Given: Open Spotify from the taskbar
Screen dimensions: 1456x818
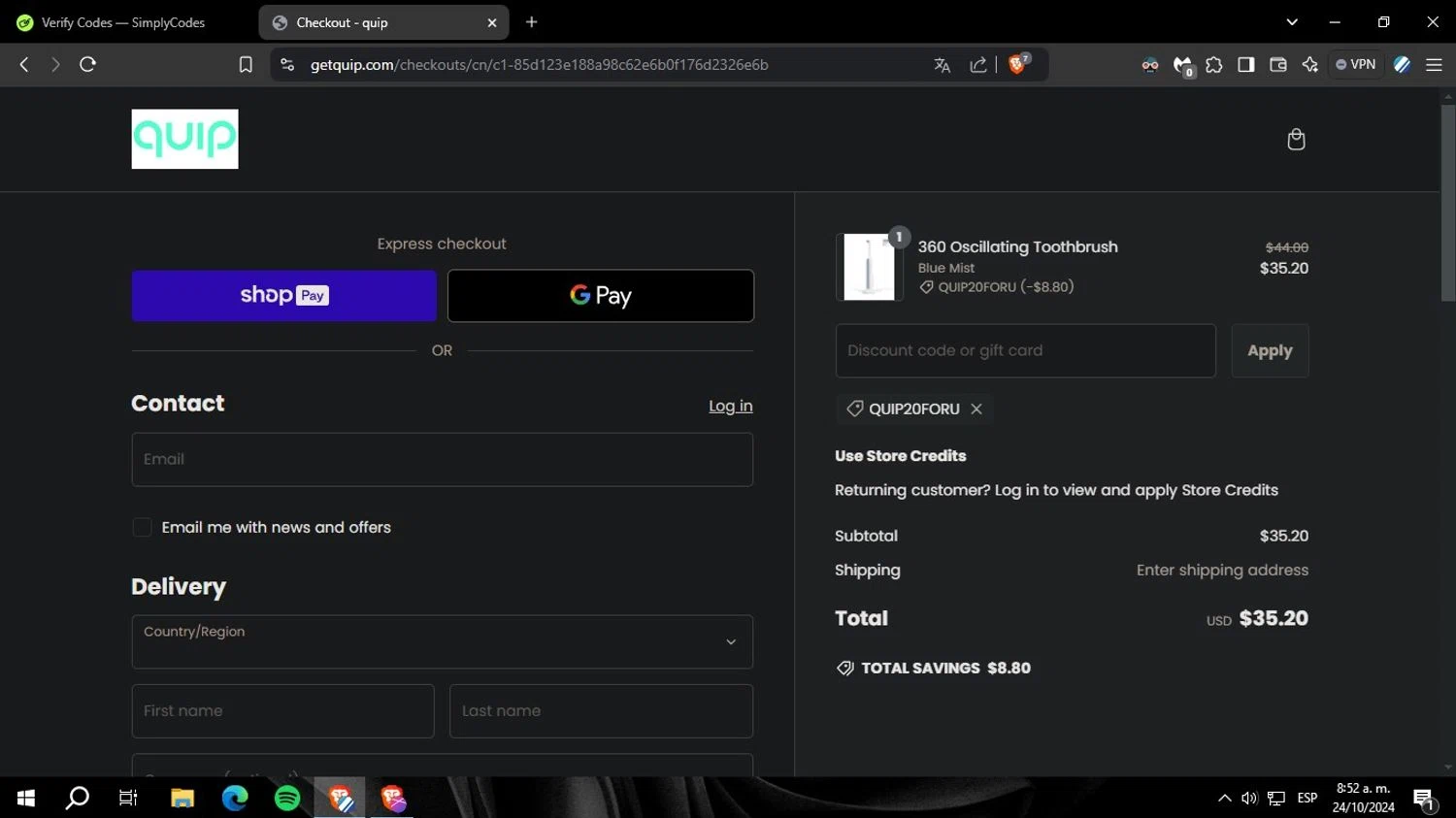Looking at the screenshot, I should (287, 798).
